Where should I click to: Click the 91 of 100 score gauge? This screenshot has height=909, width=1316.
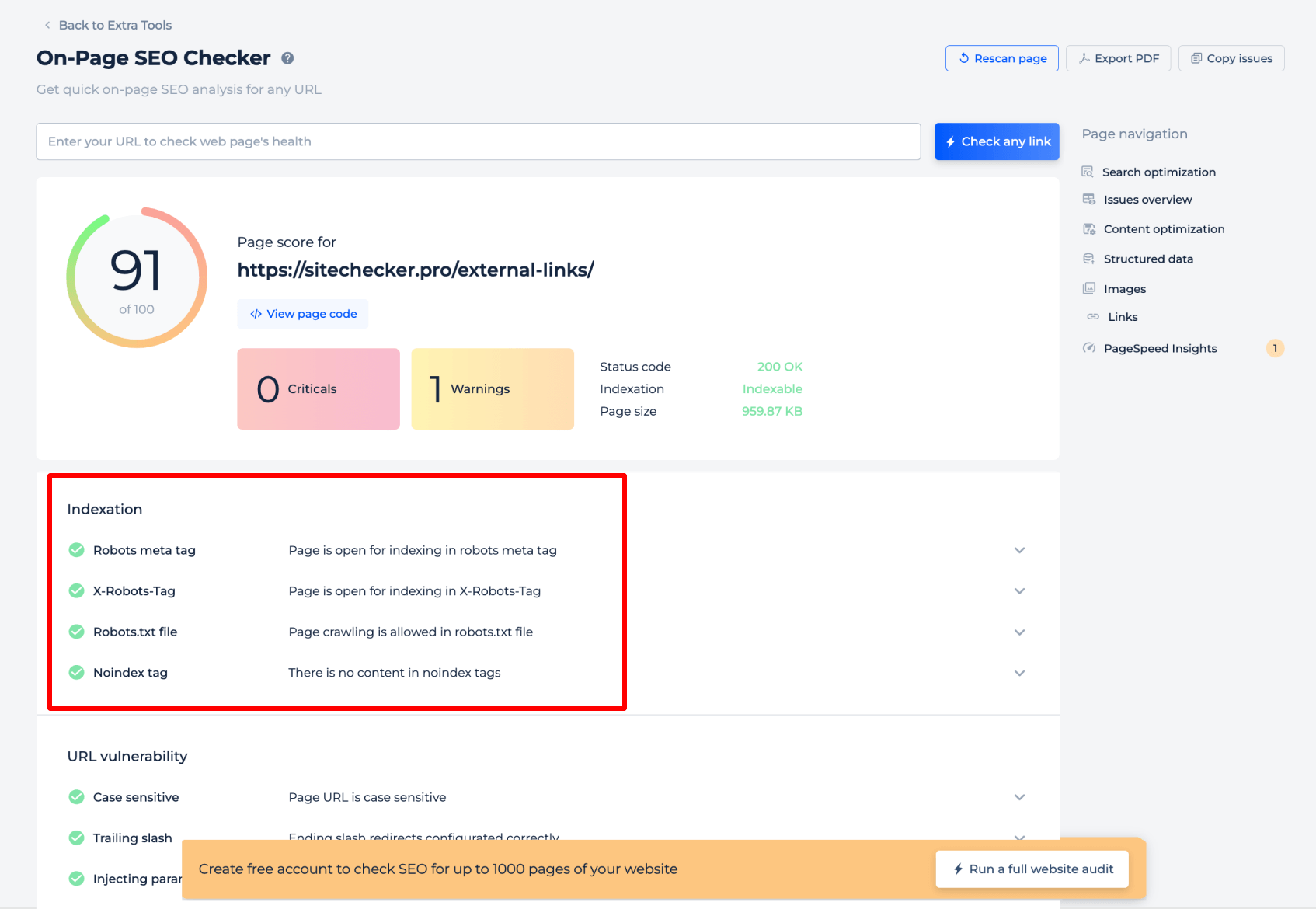coord(137,277)
